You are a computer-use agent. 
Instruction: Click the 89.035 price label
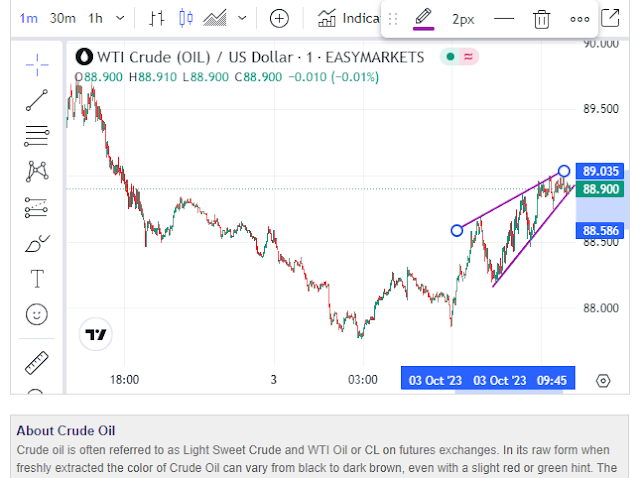600,171
